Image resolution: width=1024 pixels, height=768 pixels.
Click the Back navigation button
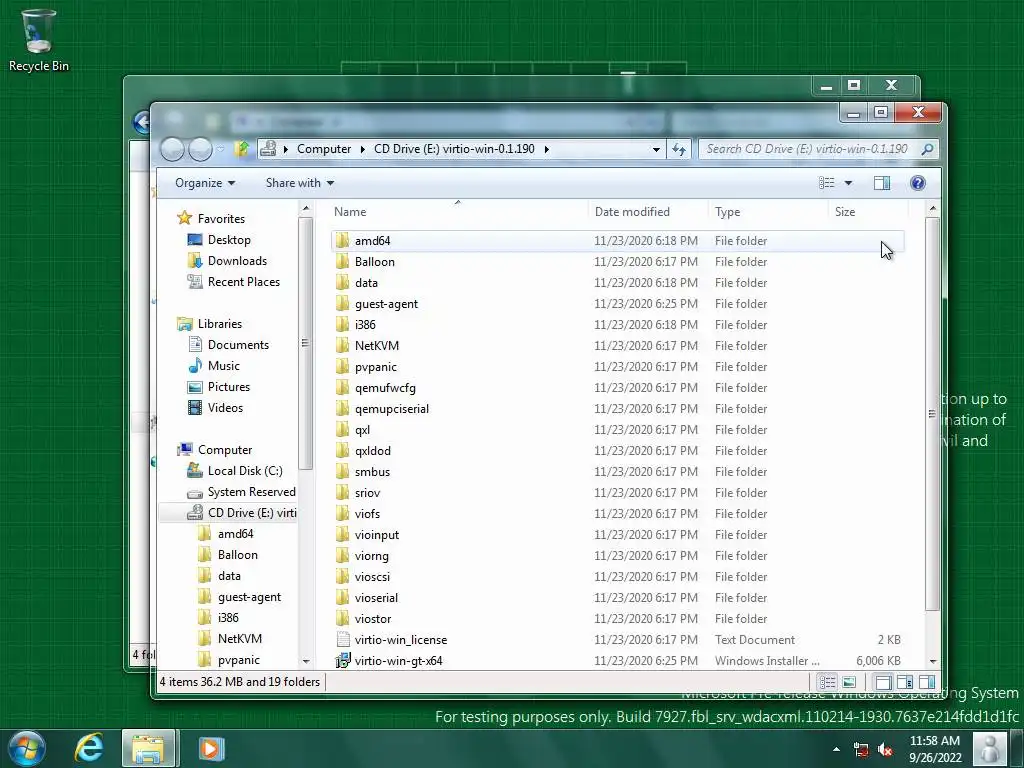pos(172,150)
